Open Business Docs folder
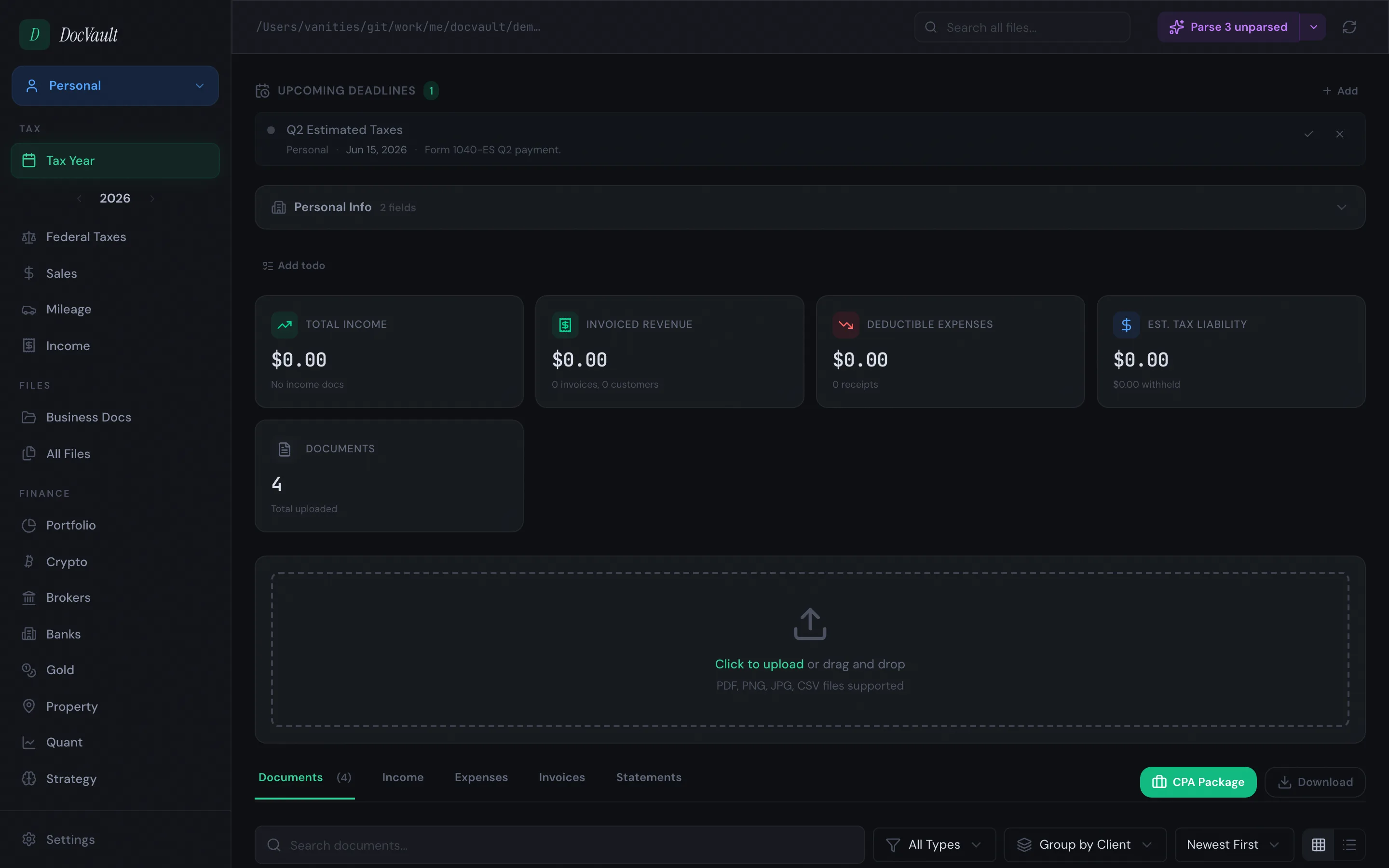 [115, 417]
